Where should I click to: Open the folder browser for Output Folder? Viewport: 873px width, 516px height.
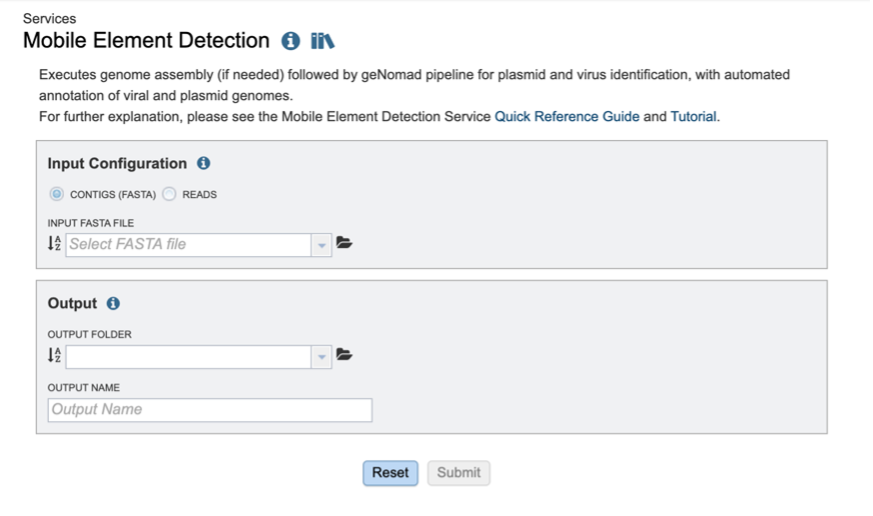coord(345,355)
